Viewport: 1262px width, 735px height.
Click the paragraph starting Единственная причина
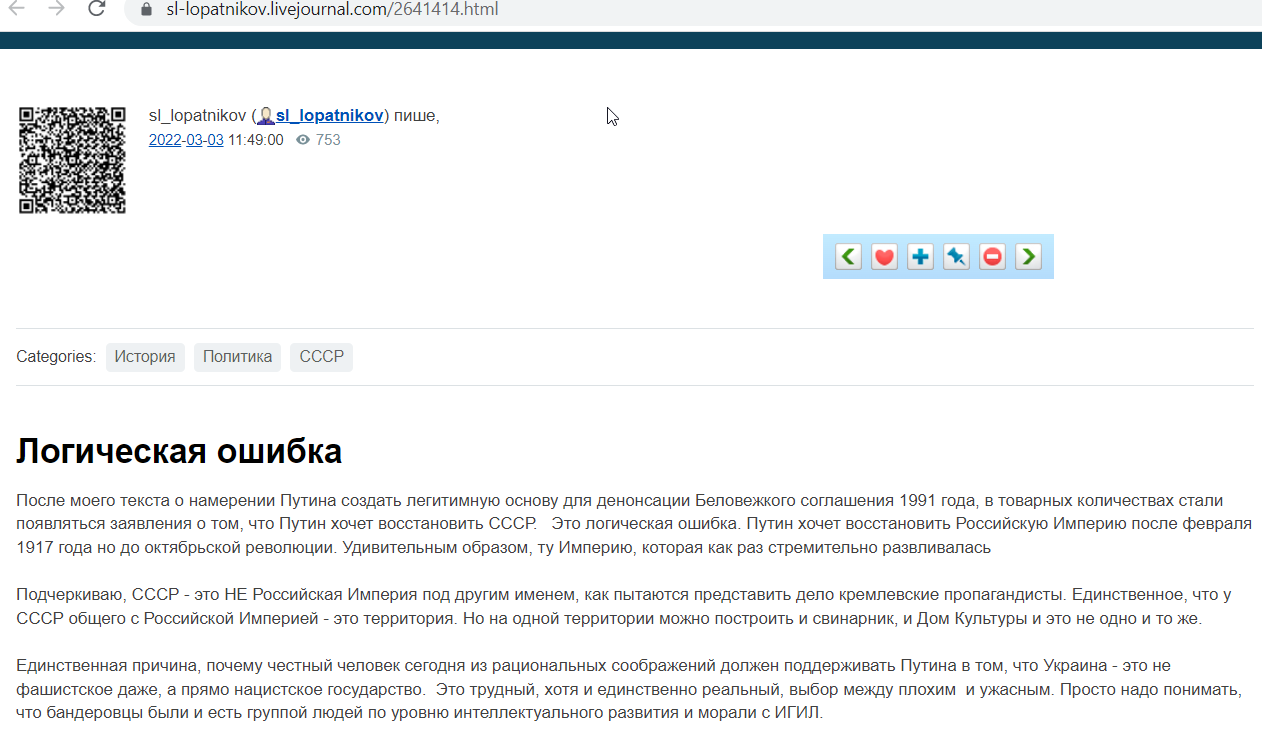[x=629, y=690]
